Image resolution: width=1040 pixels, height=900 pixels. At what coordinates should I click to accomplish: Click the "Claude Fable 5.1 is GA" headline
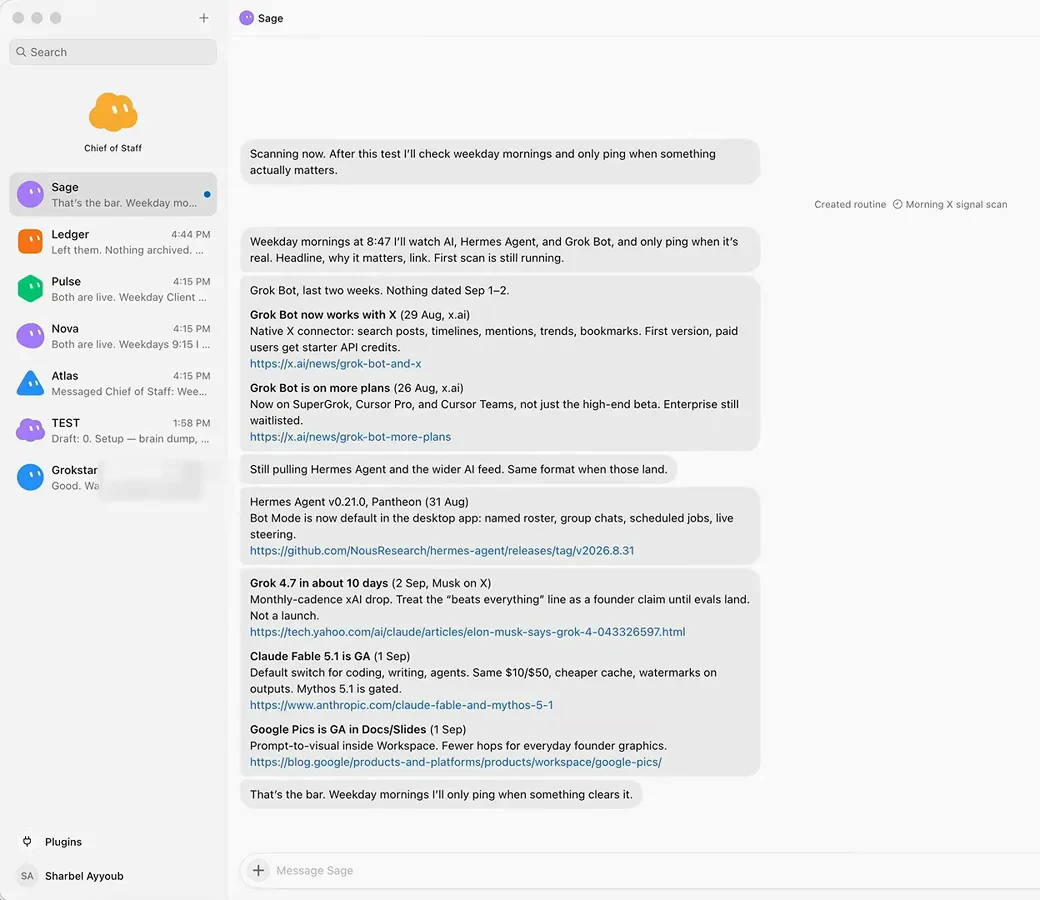click(310, 656)
